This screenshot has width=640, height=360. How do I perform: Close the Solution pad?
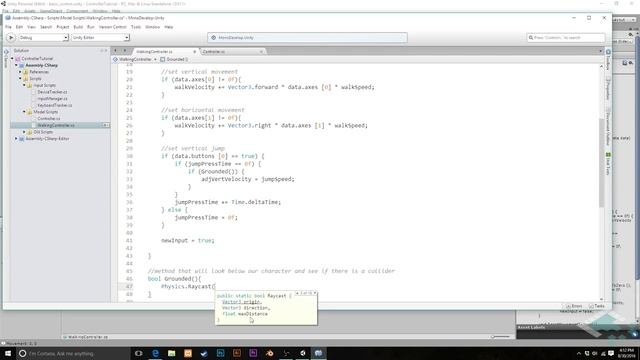106,51
